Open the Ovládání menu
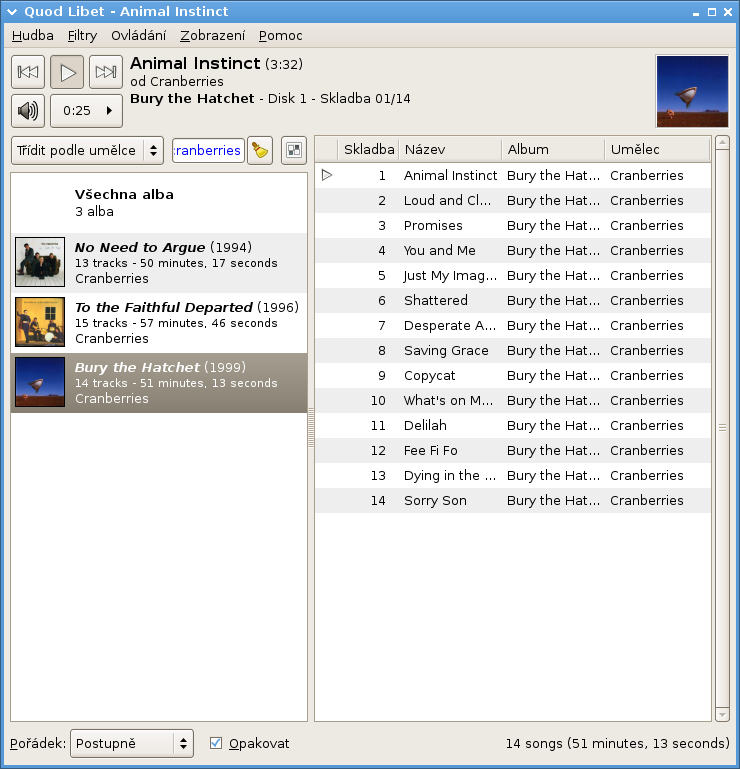 (x=138, y=36)
